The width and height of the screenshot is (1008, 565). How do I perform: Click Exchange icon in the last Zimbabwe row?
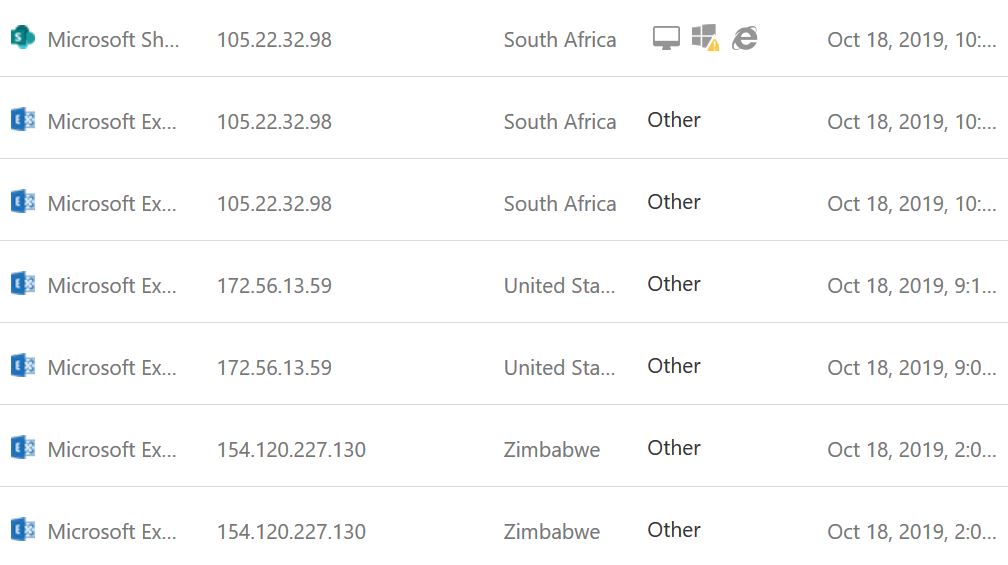(x=22, y=530)
